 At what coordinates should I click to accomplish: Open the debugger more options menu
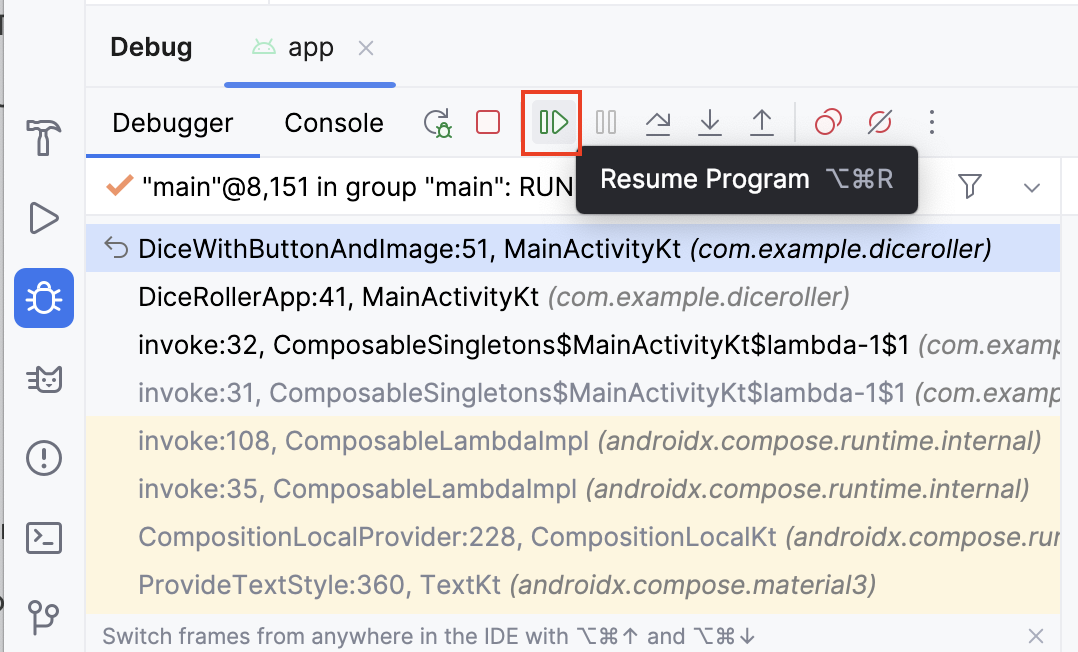(x=932, y=123)
